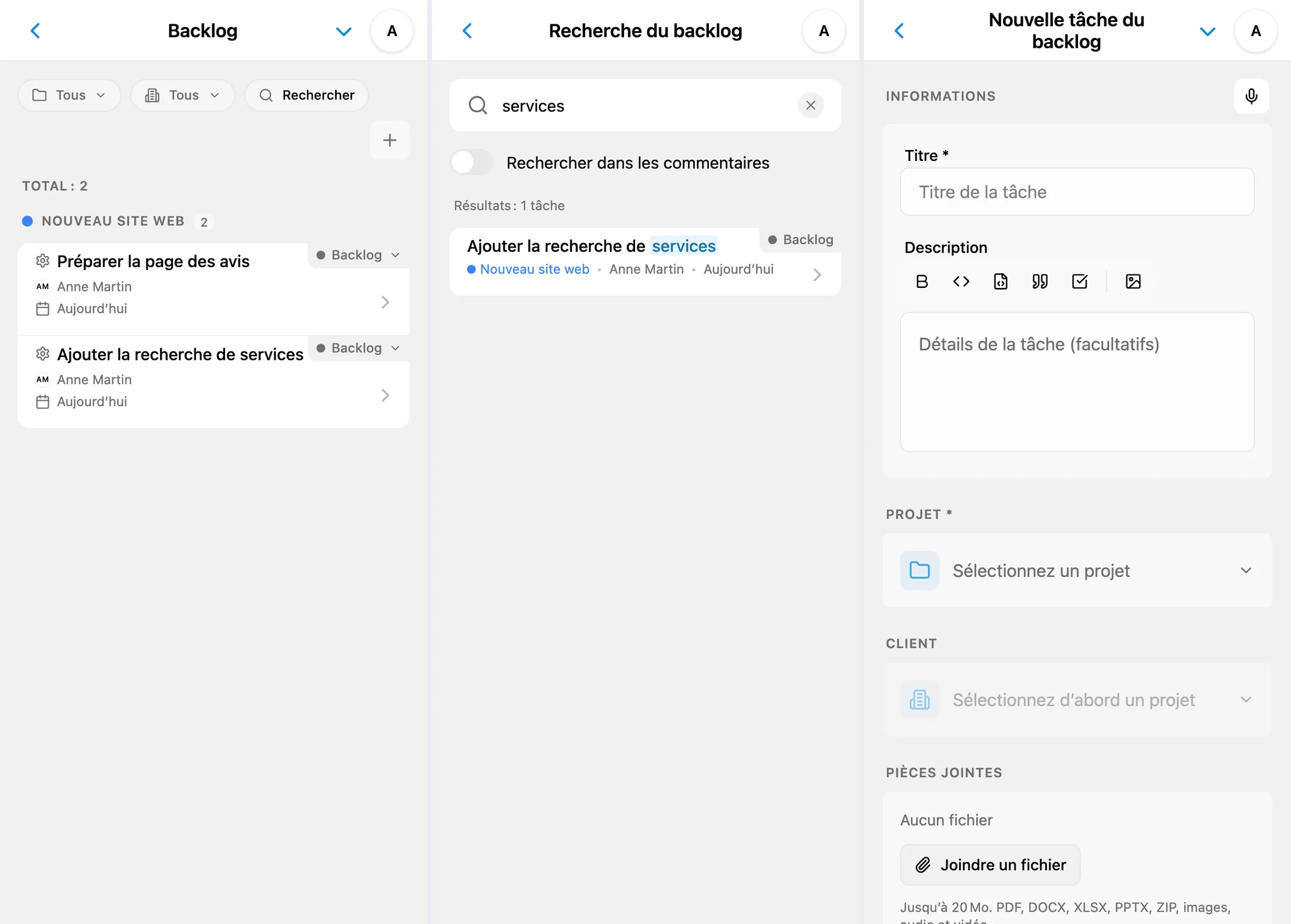
Task: Add a blockquote with the quote icon
Action: click(x=1040, y=281)
